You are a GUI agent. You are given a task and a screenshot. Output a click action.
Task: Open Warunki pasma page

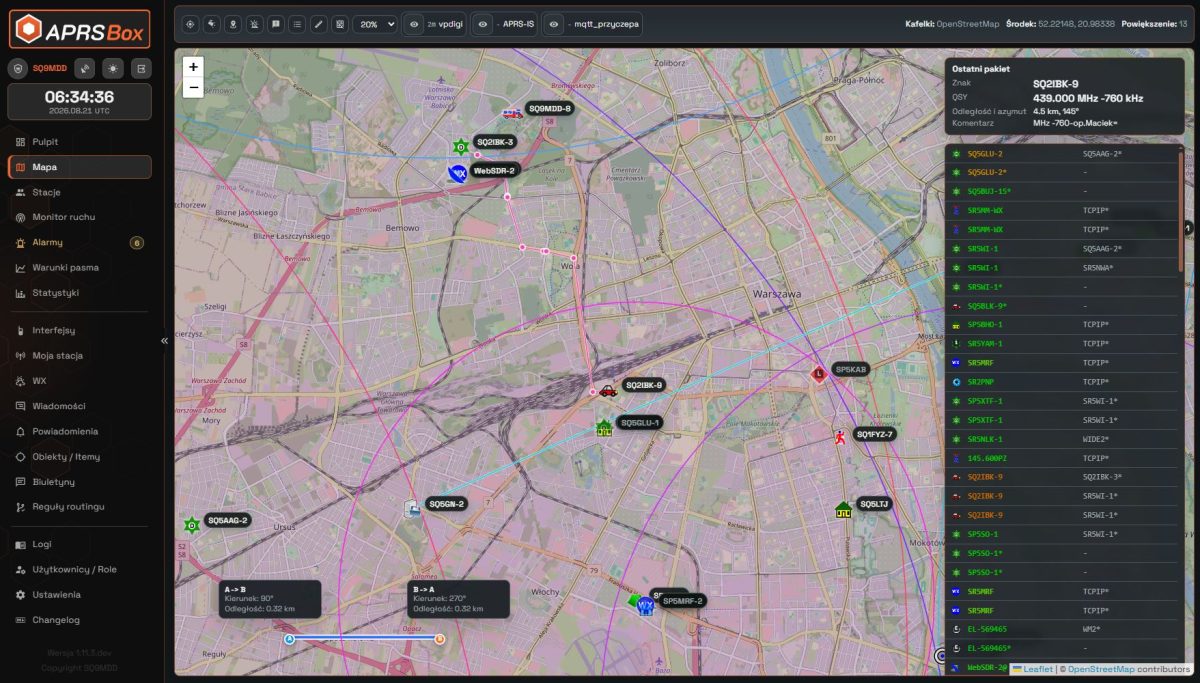coord(80,268)
